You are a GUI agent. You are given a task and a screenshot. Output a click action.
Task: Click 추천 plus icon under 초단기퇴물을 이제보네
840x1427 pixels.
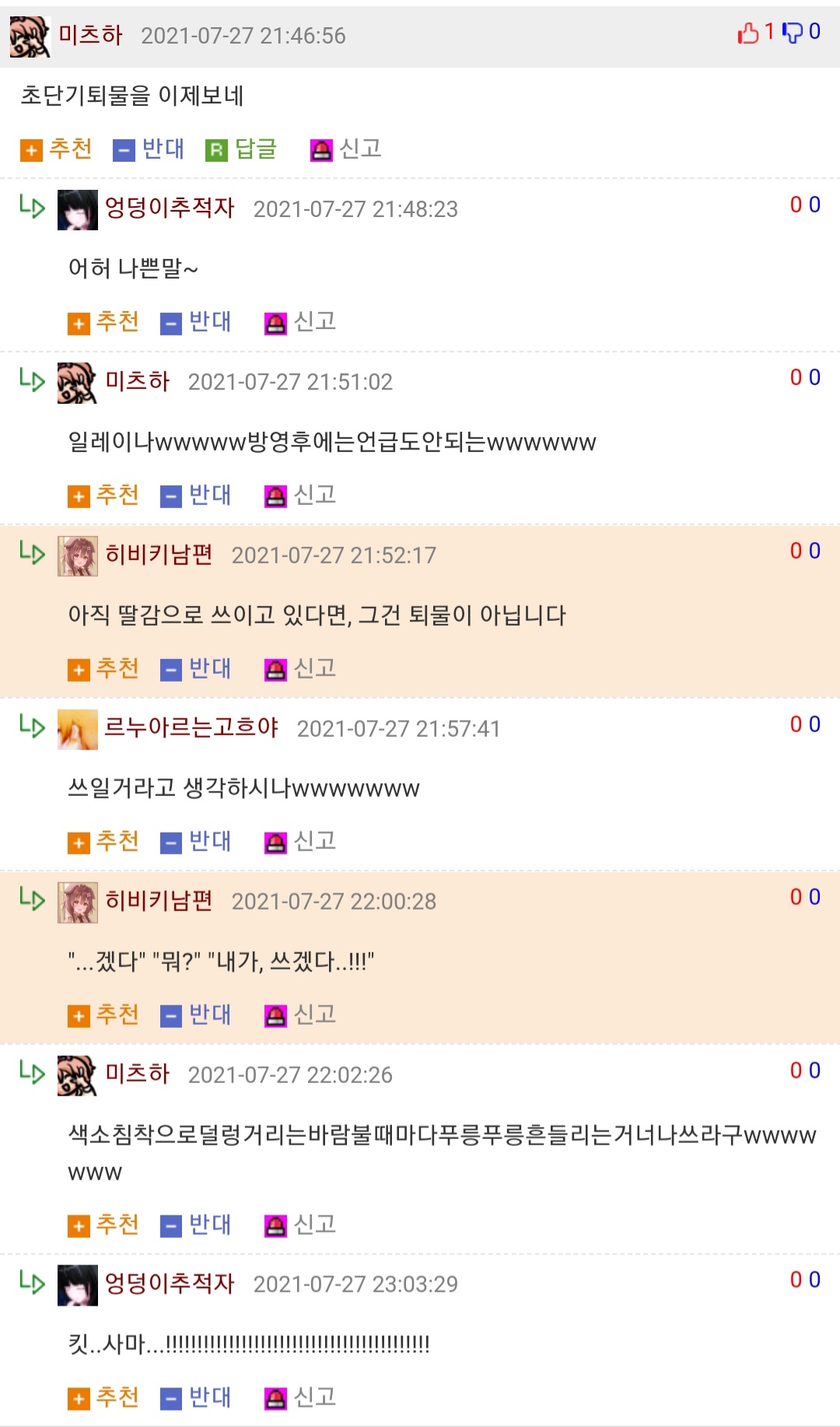pos(31,150)
